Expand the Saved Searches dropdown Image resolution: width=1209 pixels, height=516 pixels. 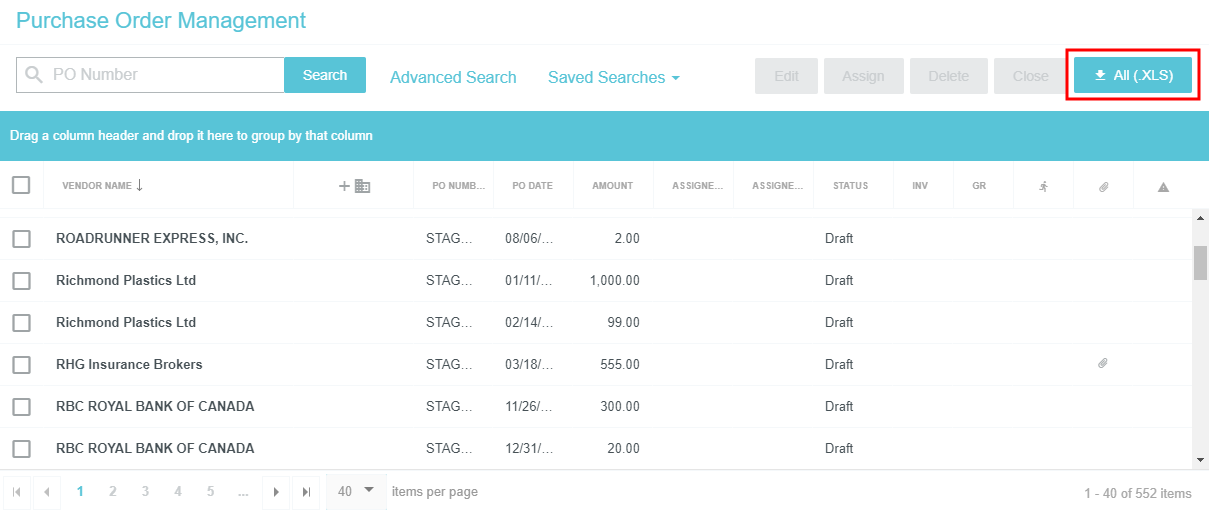(613, 77)
